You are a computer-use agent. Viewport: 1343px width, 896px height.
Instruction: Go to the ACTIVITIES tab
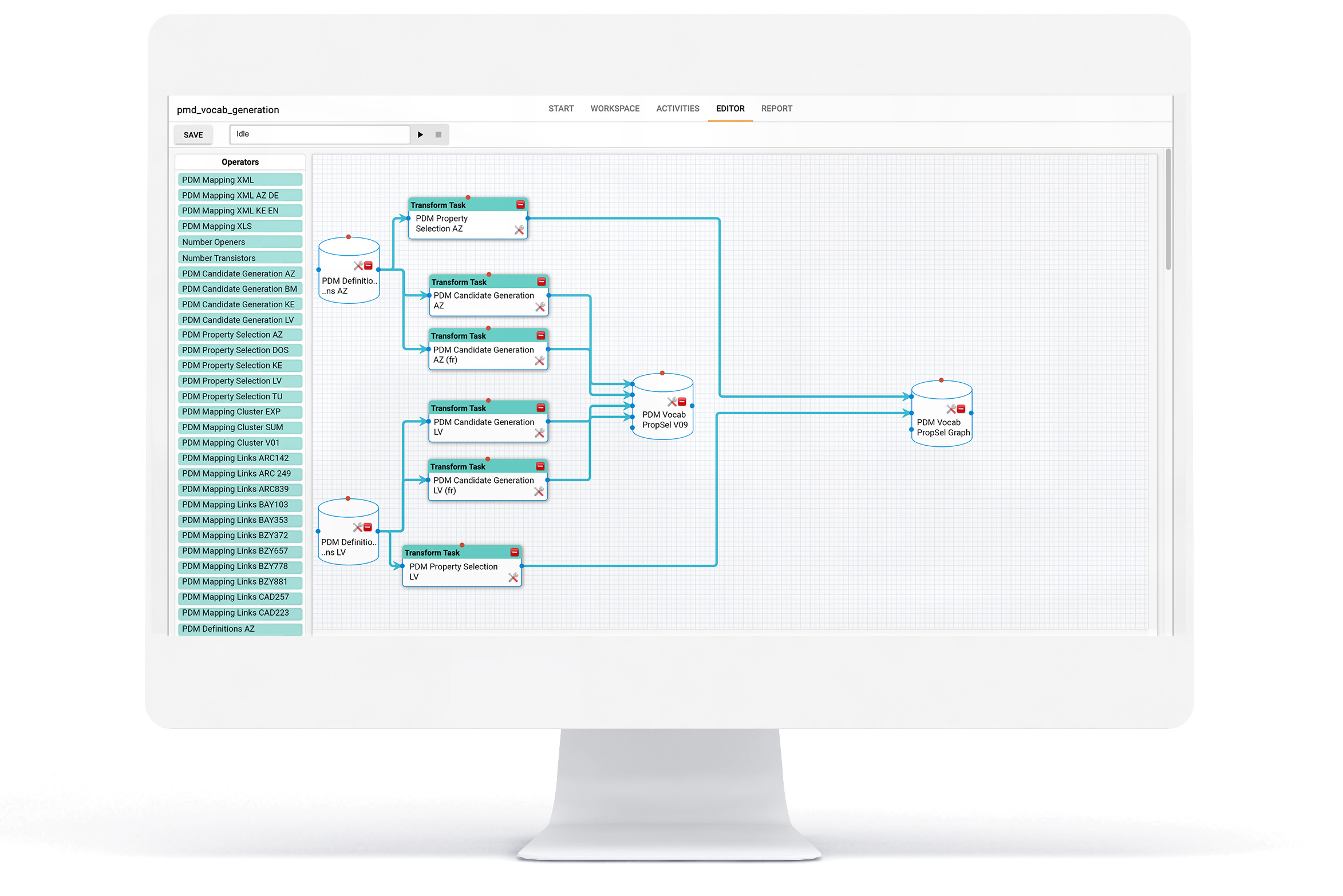677,108
